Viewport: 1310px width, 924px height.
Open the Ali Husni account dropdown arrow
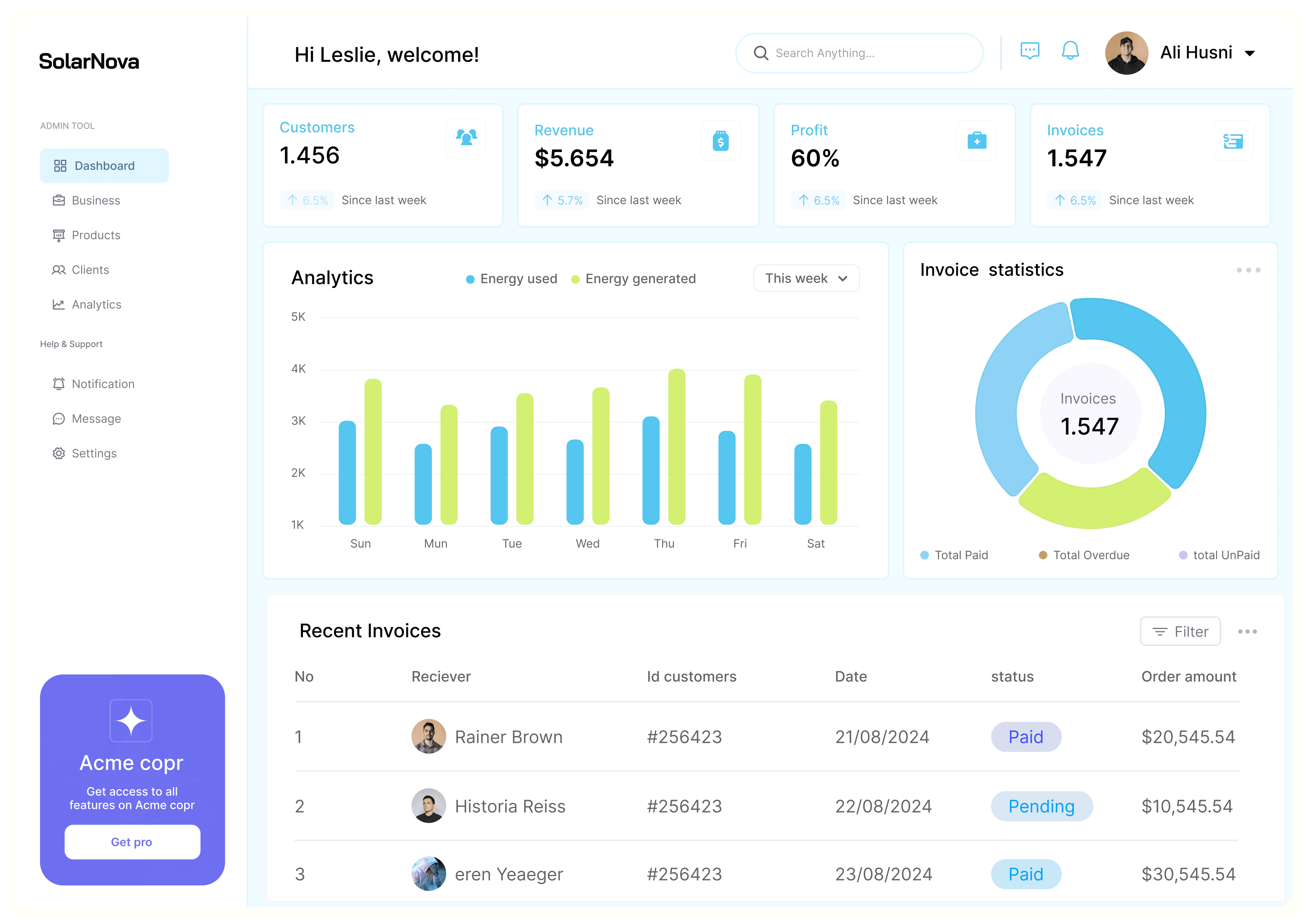point(1250,54)
